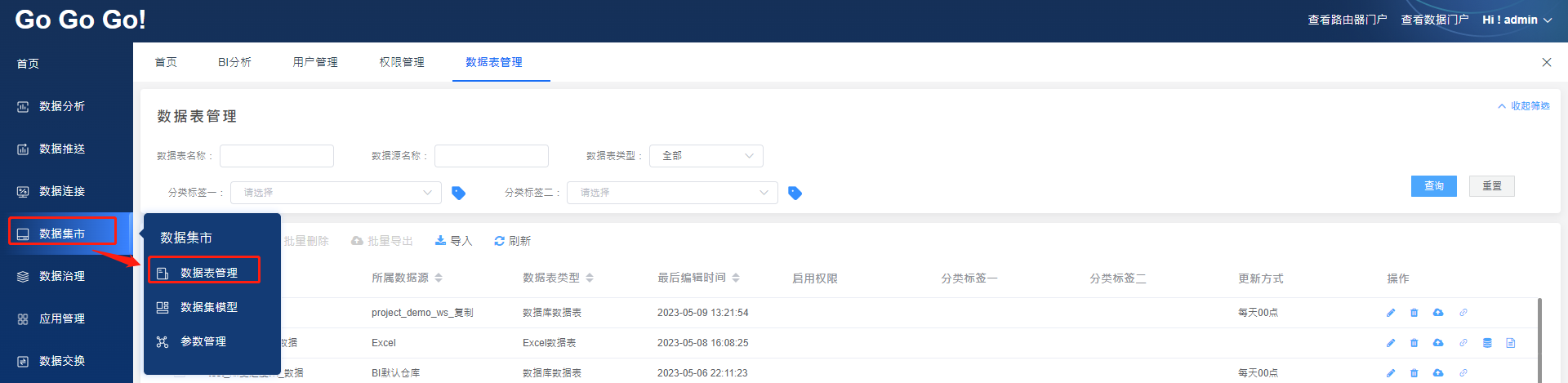Click the edit pencil in project_demo_ws row
Screen dimensions: 1568x383
click(1391, 313)
